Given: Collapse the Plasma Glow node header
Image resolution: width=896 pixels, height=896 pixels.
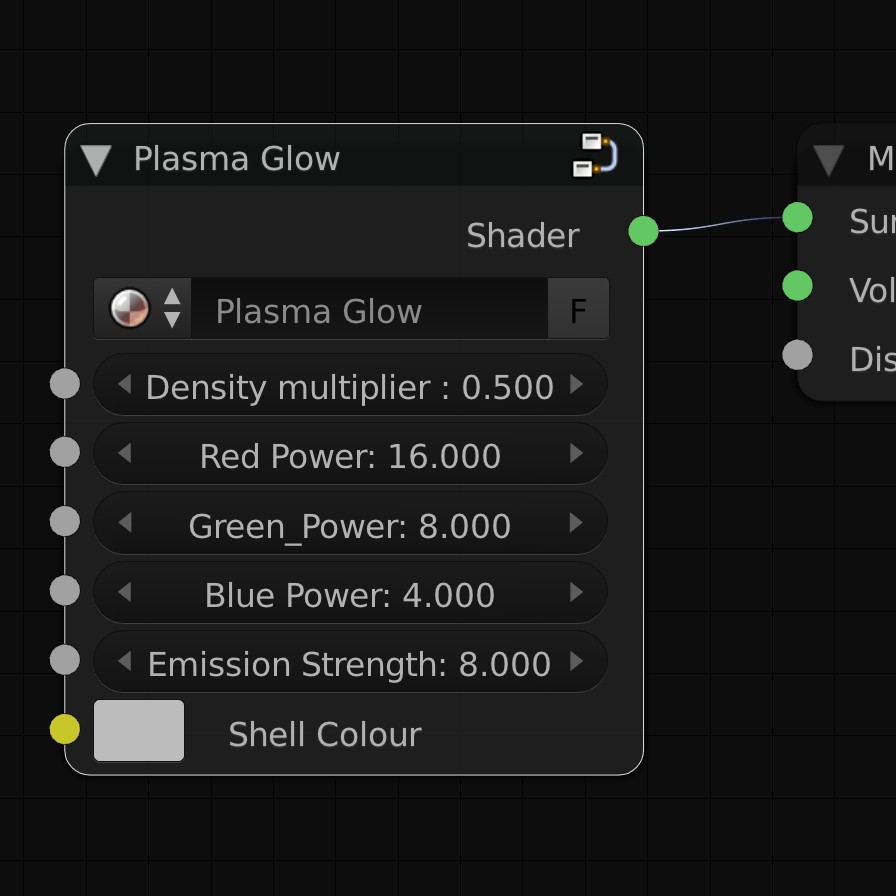Looking at the screenshot, I should tap(97, 158).
